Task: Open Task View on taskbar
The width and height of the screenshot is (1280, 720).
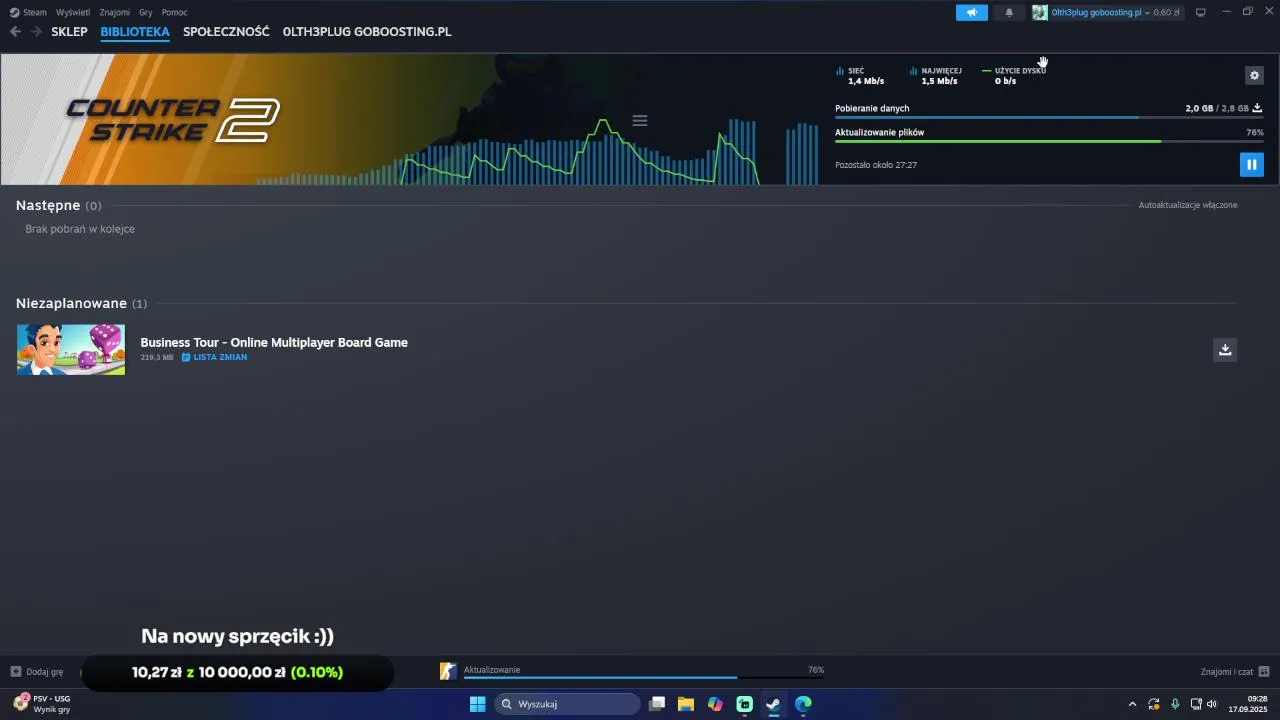Action: tap(657, 704)
